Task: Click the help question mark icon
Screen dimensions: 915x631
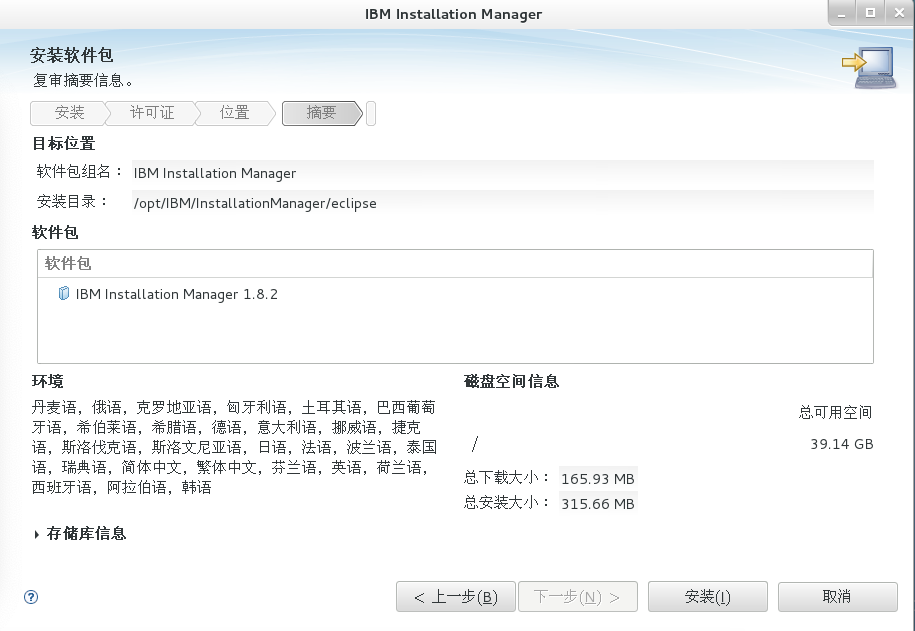Action: [31, 597]
